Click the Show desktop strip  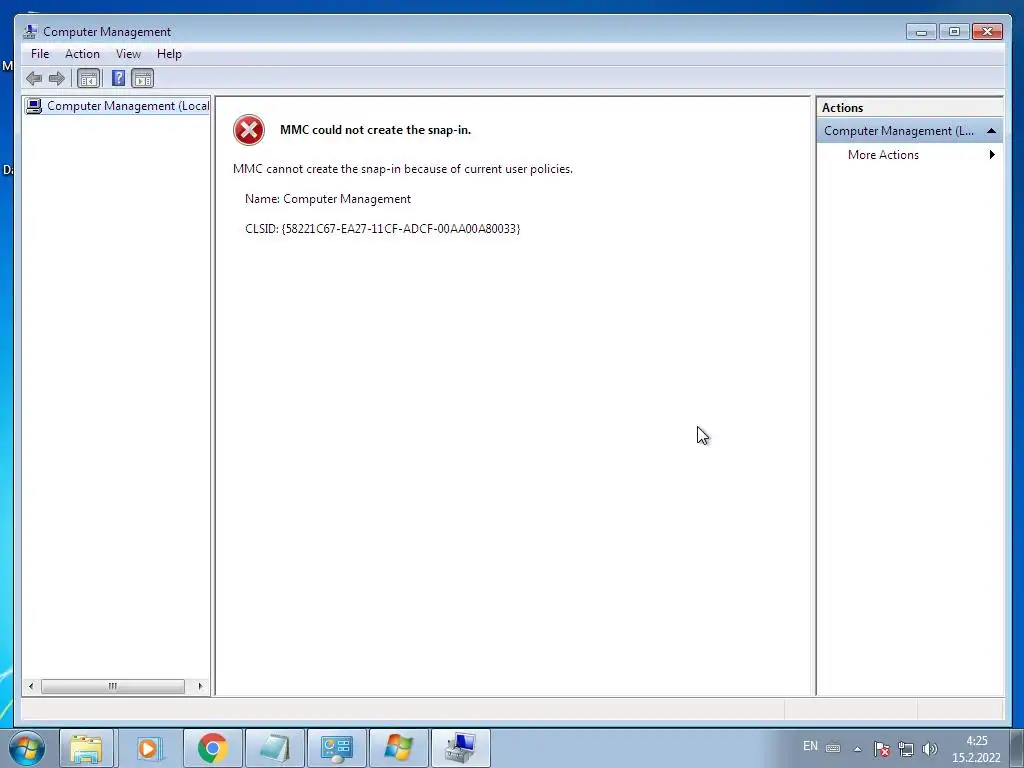1017,748
